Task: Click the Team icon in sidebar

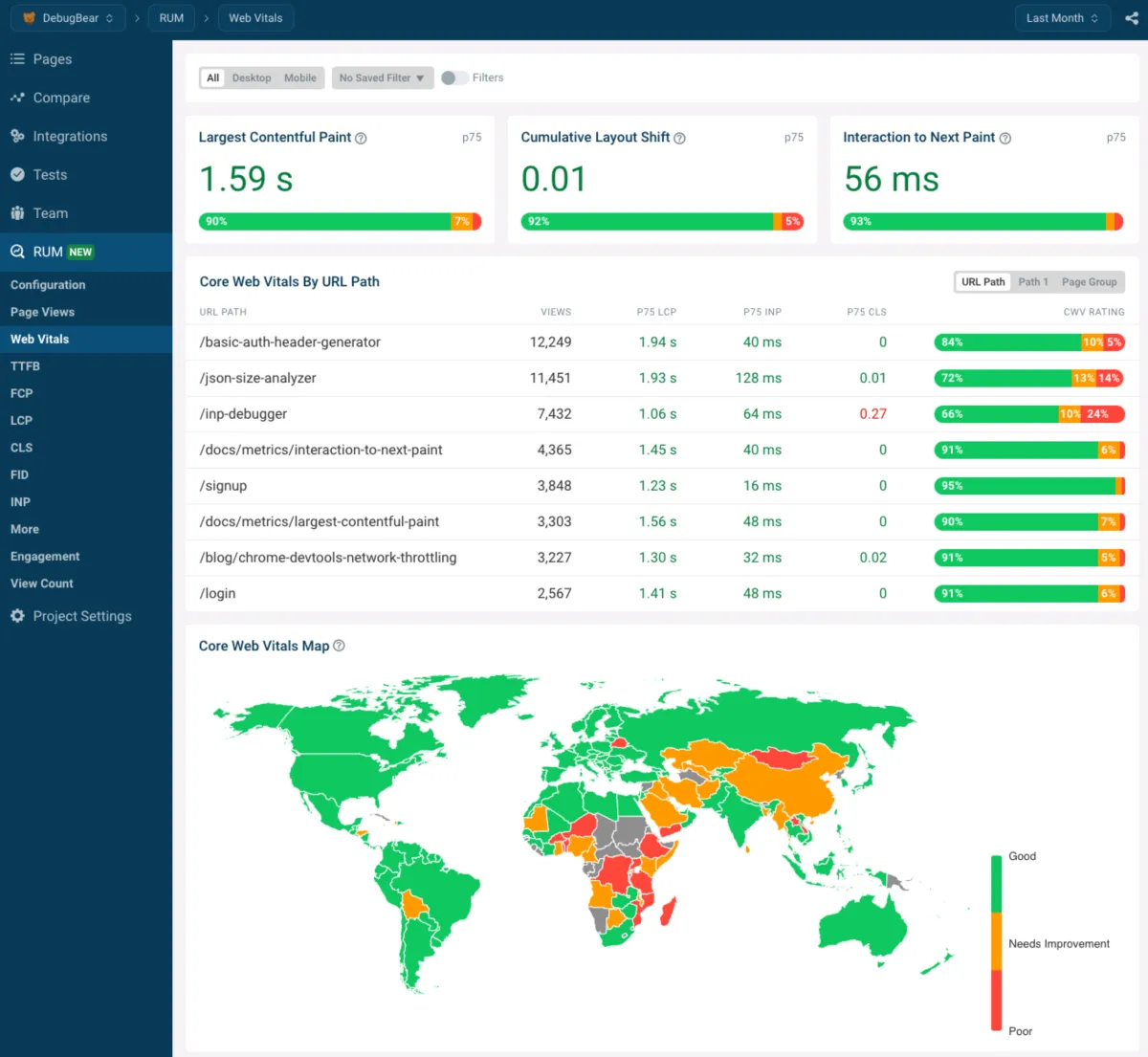Action: (x=17, y=213)
